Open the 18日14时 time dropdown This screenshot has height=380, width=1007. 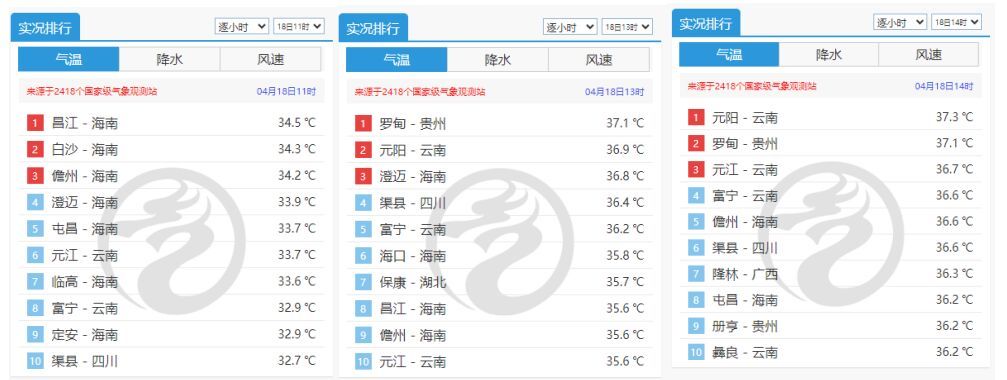coord(956,22)
